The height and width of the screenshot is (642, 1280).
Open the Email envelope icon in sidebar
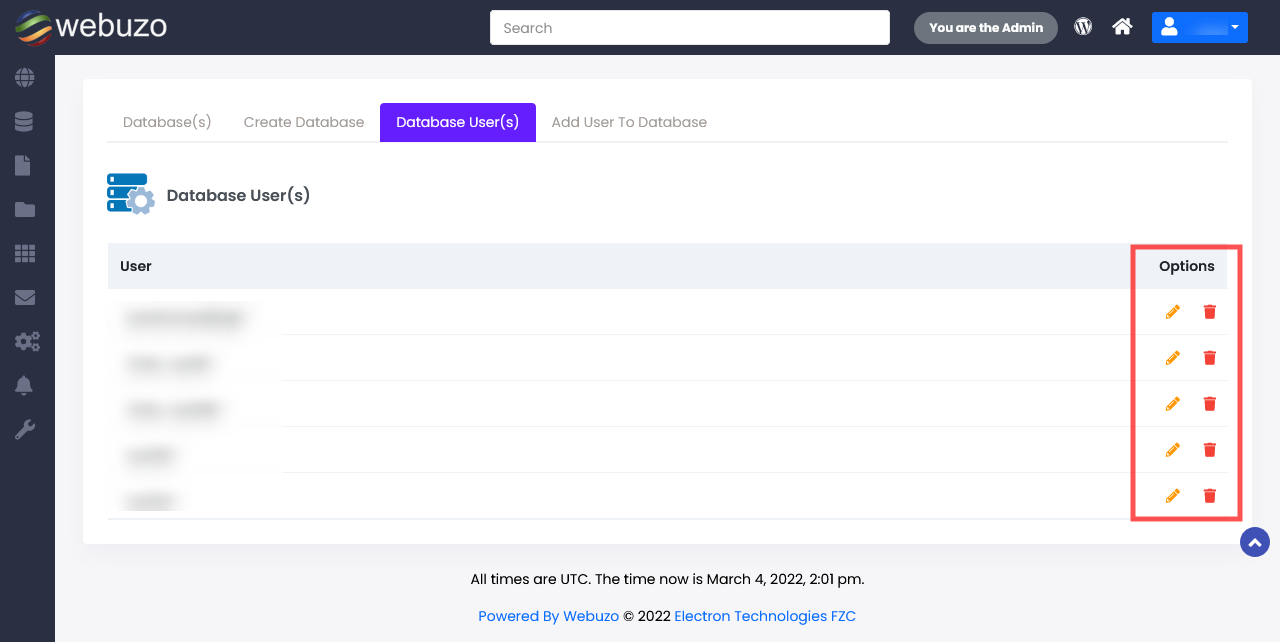click(25, 298)
